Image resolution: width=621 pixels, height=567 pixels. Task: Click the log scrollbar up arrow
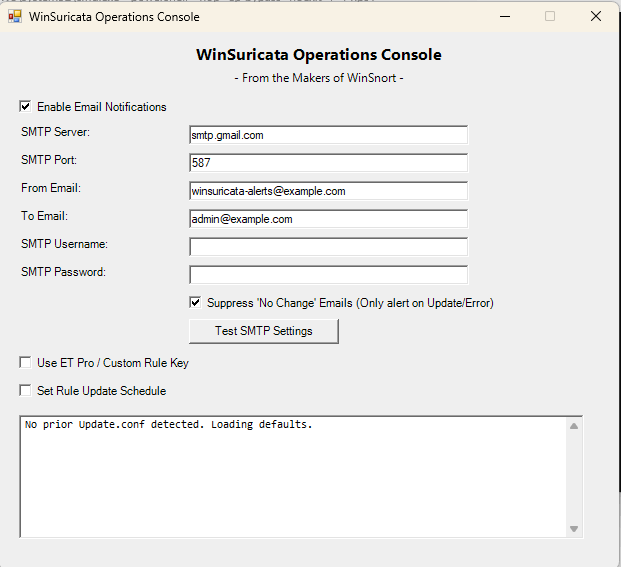pyautogui.click(x=574, y=426)
